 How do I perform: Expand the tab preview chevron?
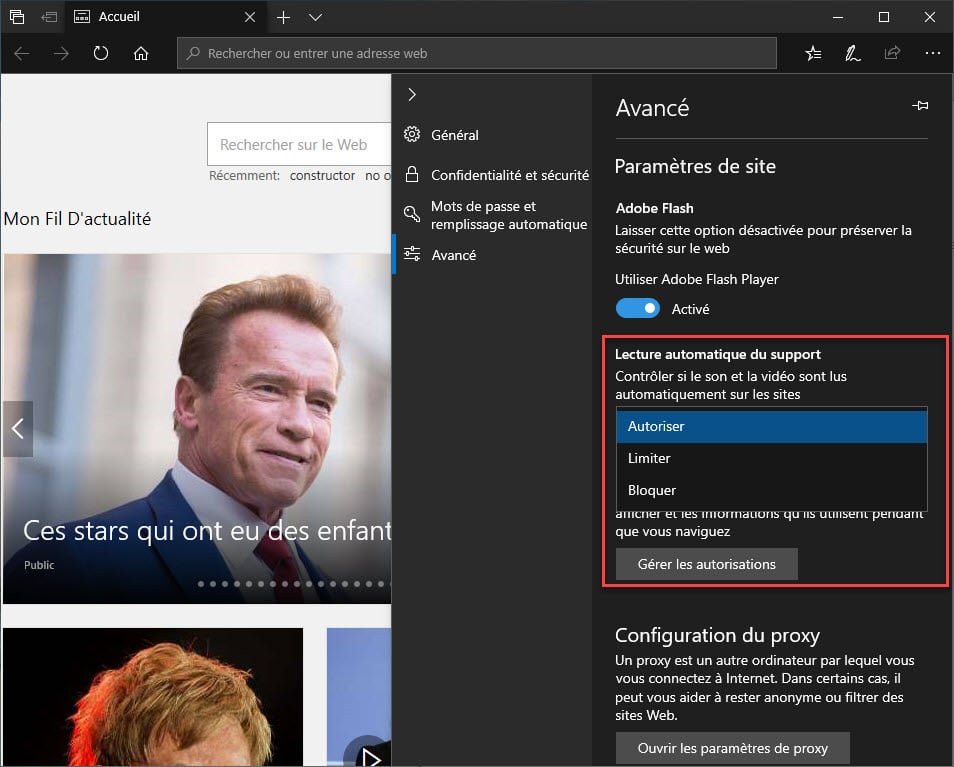tap(315, 17)
